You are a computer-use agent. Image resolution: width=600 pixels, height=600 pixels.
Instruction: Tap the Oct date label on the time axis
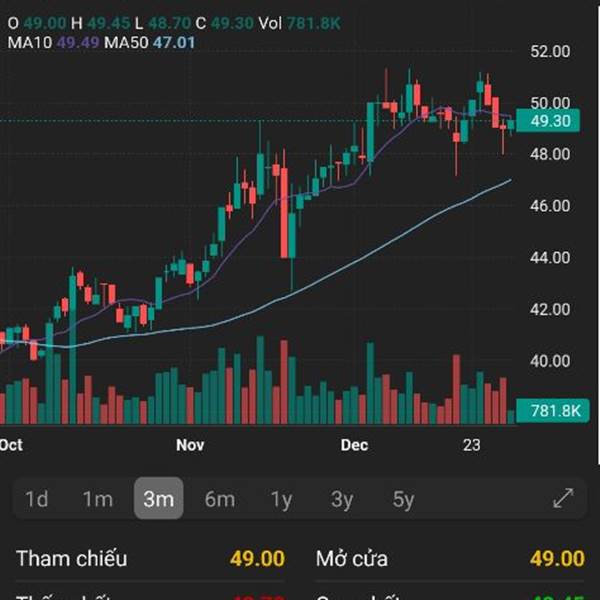point(11,445)
